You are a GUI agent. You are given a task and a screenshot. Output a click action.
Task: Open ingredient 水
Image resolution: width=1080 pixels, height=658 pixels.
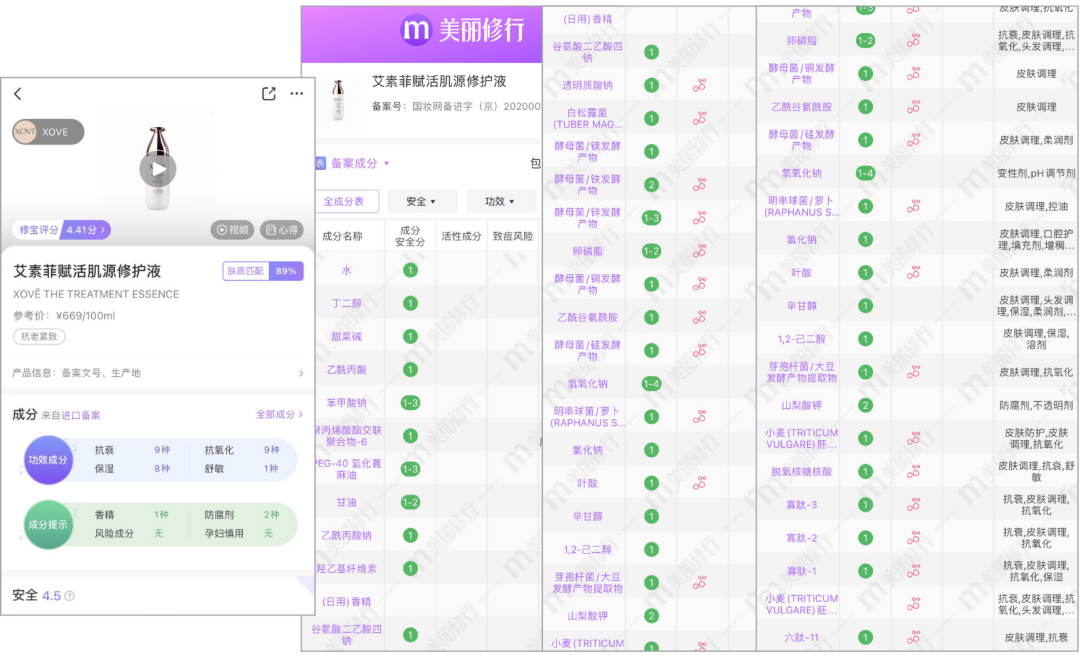click(346, 271)
